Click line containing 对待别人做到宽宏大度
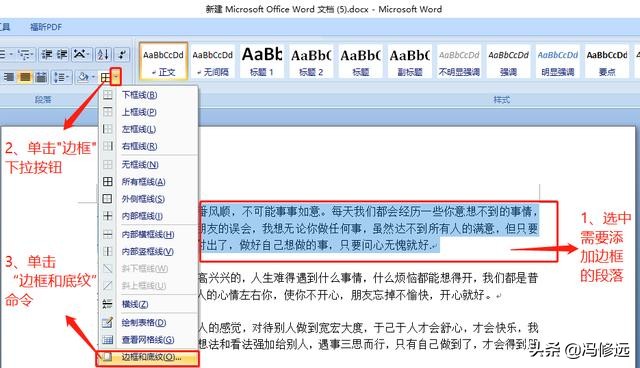This screenshot has width=640, height=368. pyautogui.click(x=368, y=328)
